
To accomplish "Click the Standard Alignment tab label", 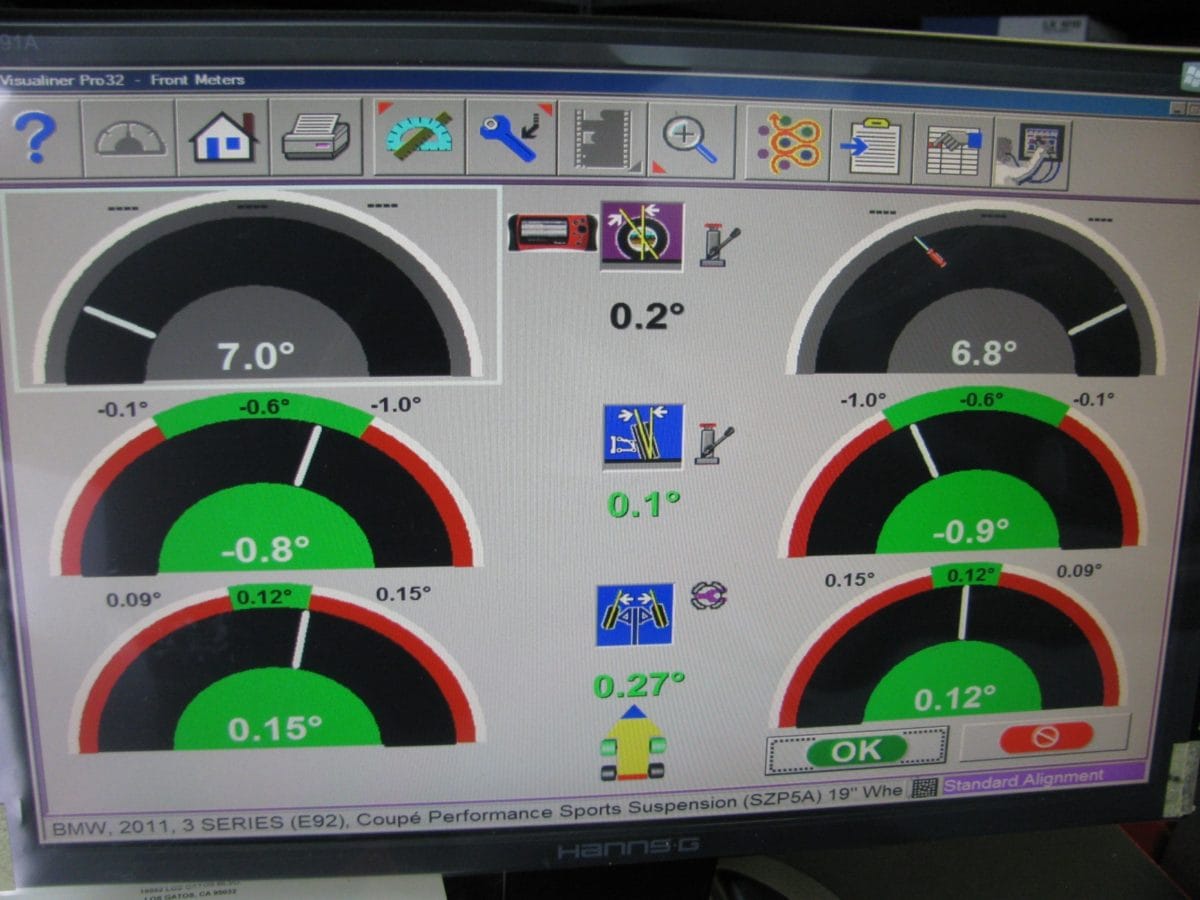I will [x=1023, y=777].
